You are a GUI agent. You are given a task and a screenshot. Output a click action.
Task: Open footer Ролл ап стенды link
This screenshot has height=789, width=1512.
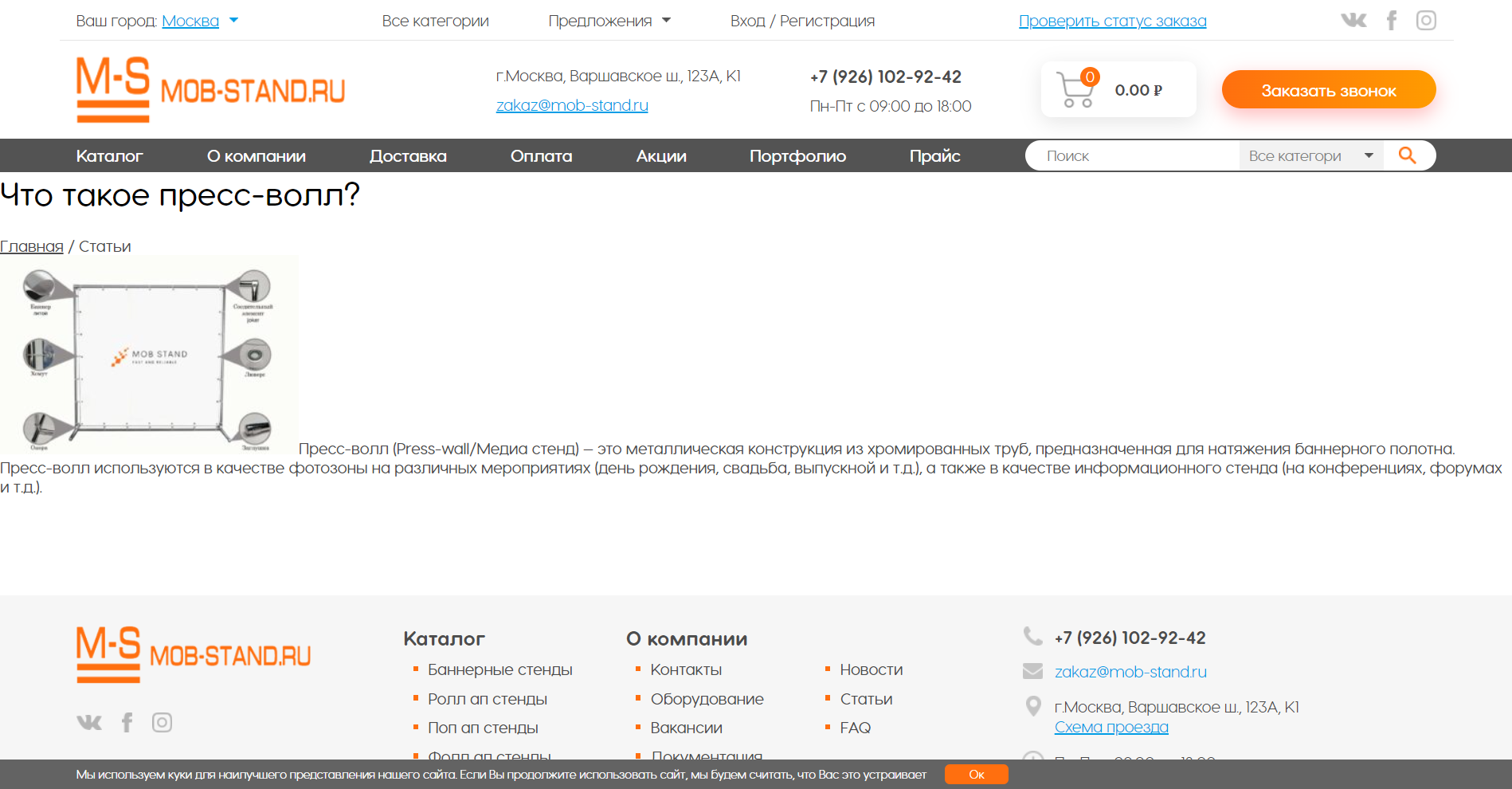tap(488, 699)
